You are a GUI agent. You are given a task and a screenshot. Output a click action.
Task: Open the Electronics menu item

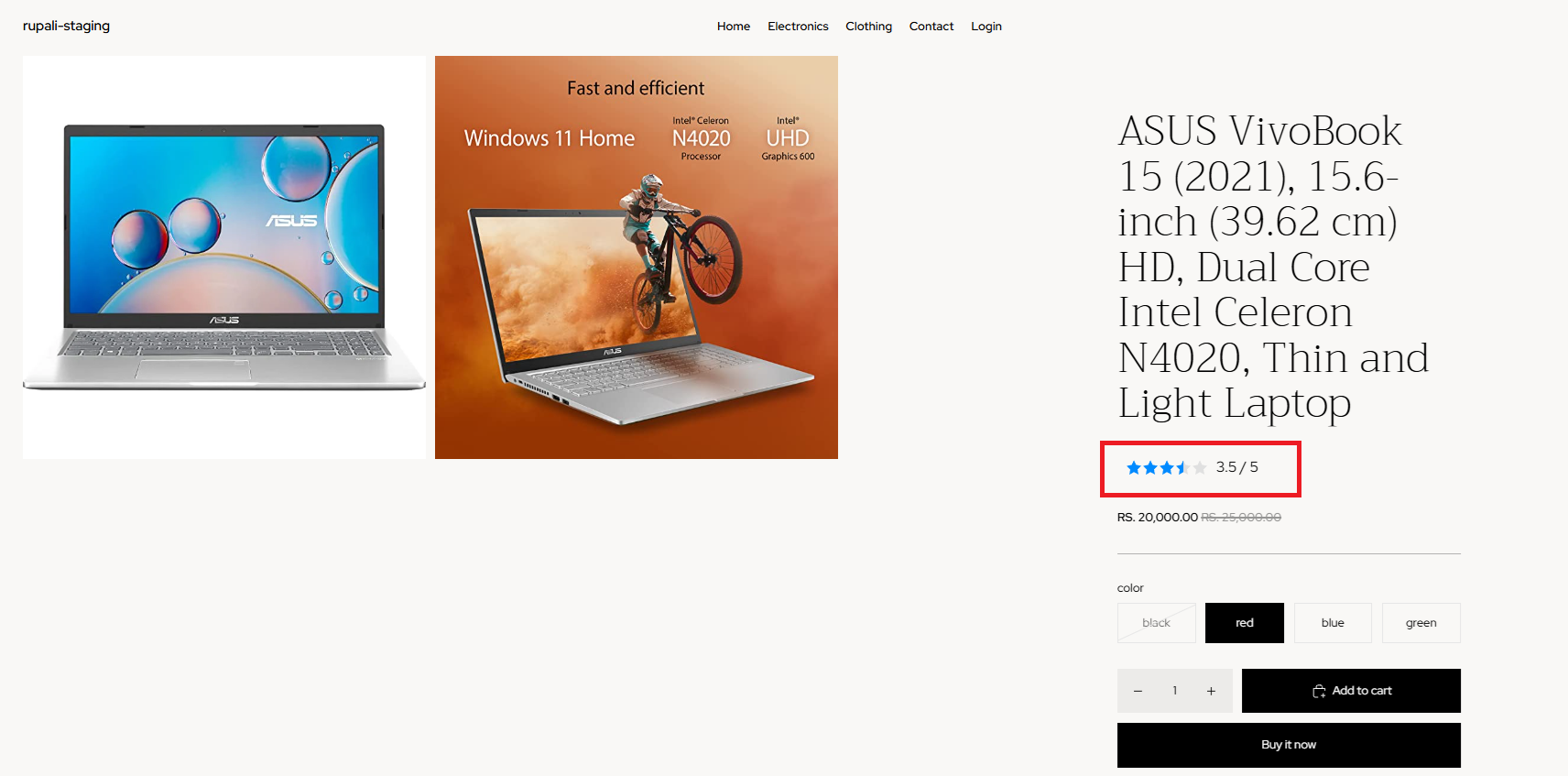798,27
